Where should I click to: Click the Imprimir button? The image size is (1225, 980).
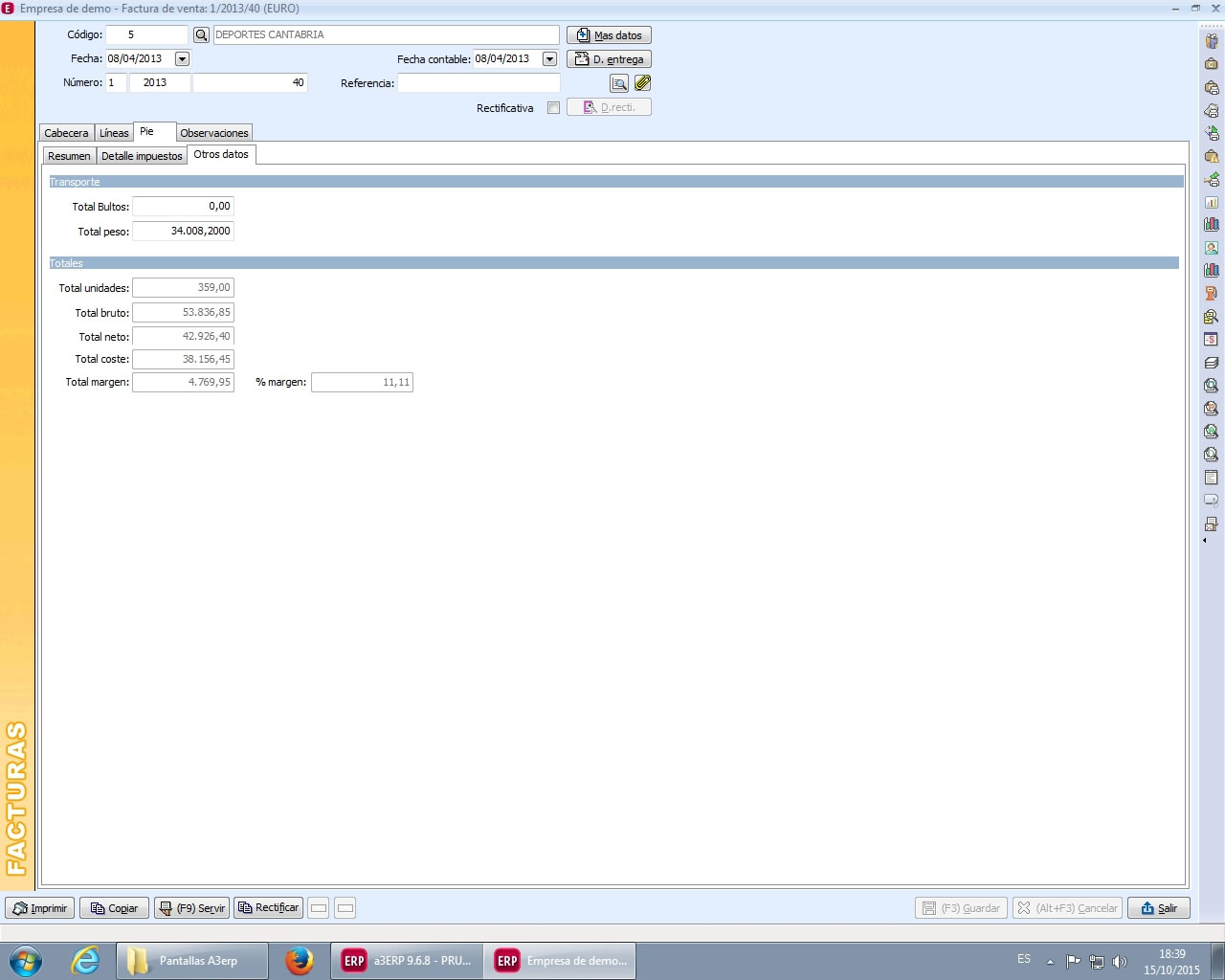coord(40,908)
